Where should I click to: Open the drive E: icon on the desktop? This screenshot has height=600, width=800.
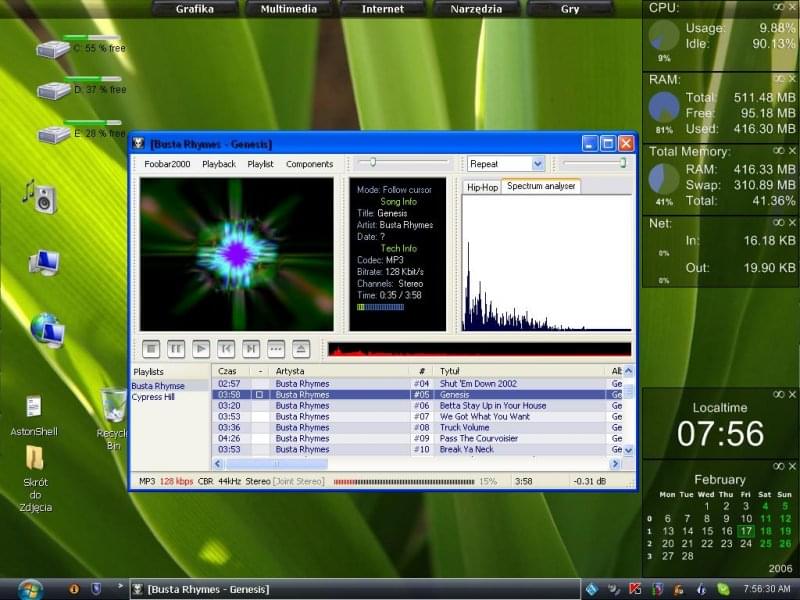[x=55, y=135]
